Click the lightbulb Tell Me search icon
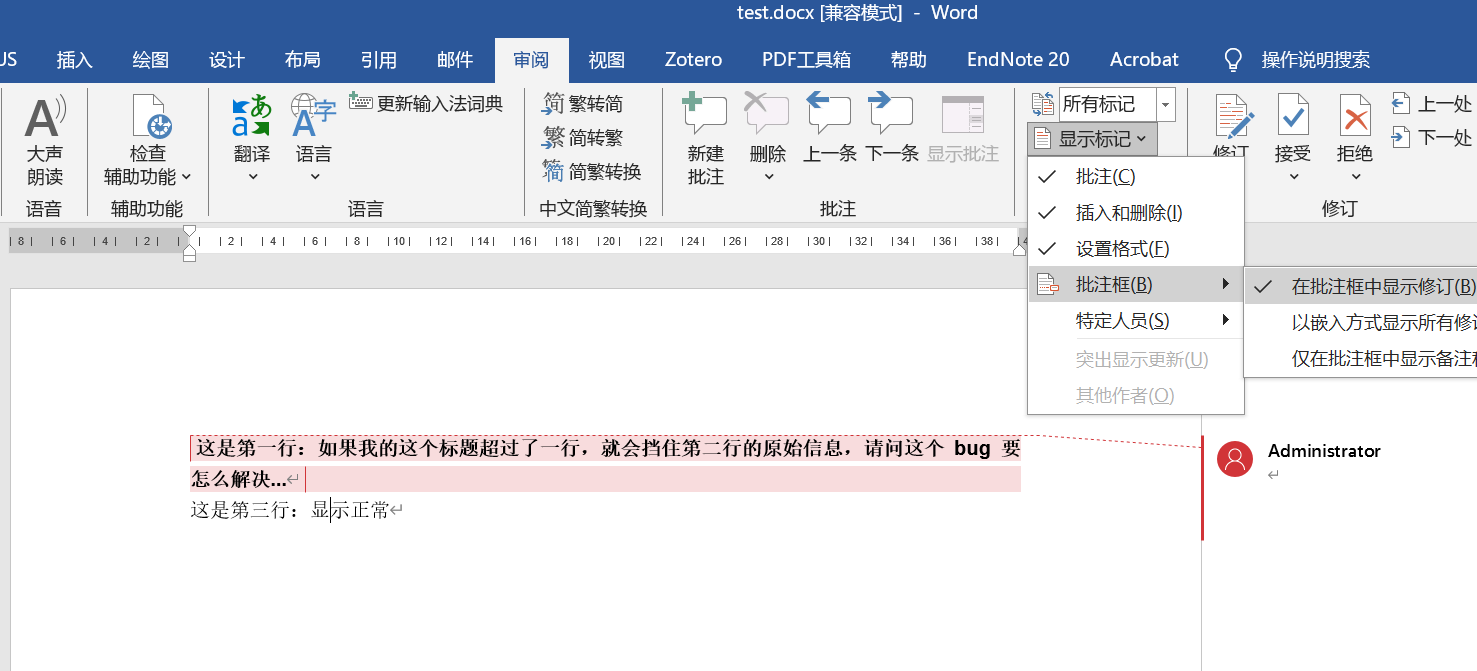The image size is (1477, 671). pos(1234,60)
